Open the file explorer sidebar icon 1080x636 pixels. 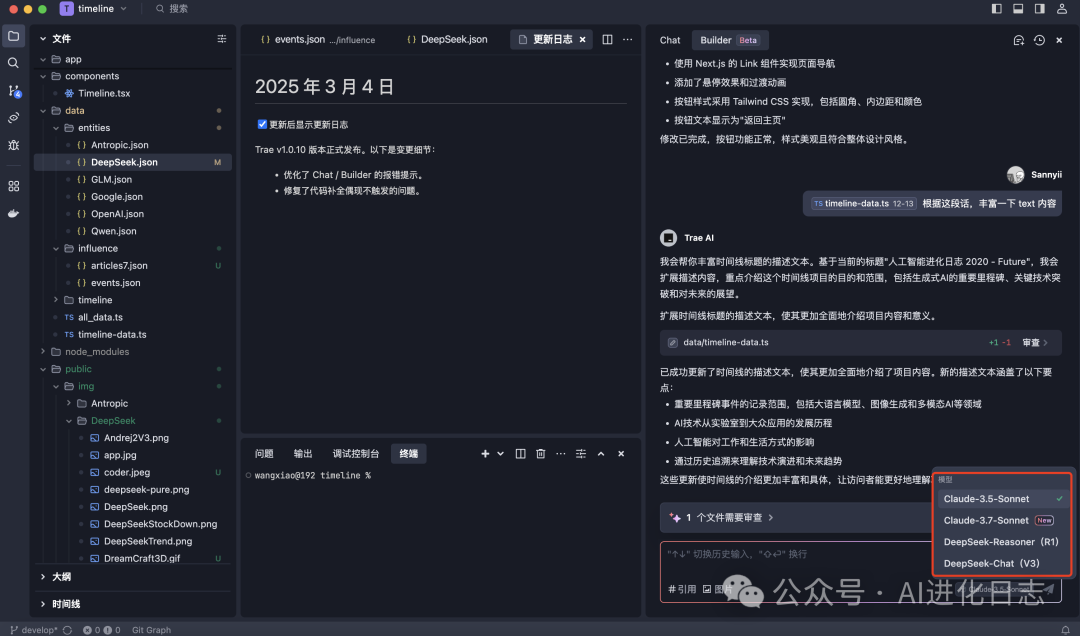[14, 36]
